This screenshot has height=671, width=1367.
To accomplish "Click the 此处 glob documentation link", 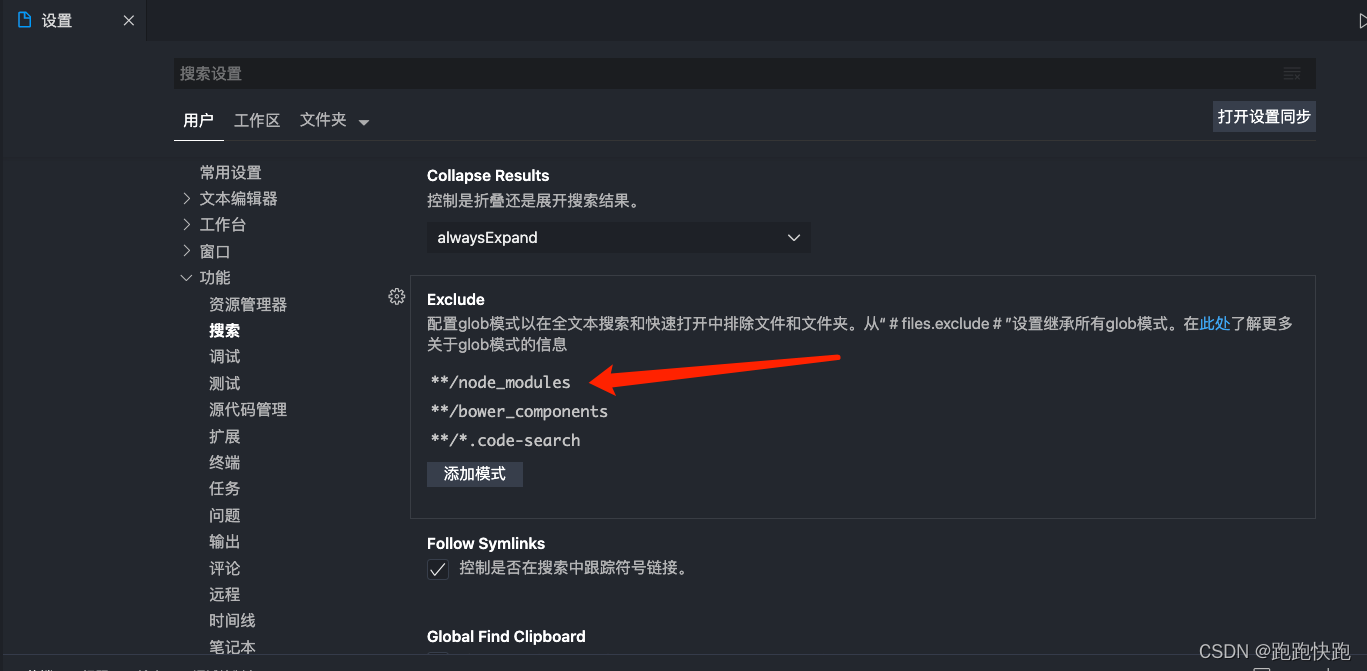I will [1213, 323].
